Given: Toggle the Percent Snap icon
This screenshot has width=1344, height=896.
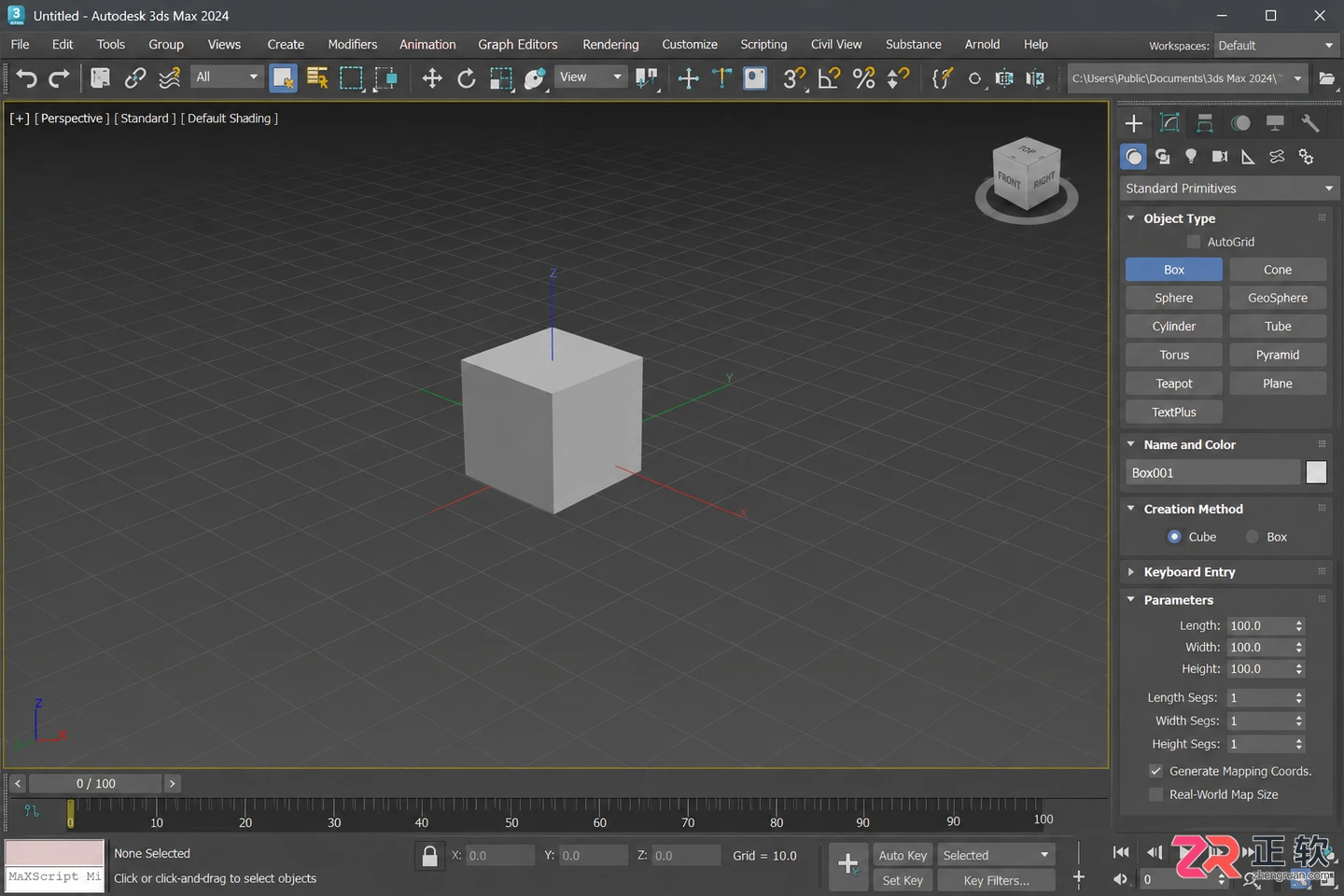Looking at the screenshot, I should tap(864, 78).
